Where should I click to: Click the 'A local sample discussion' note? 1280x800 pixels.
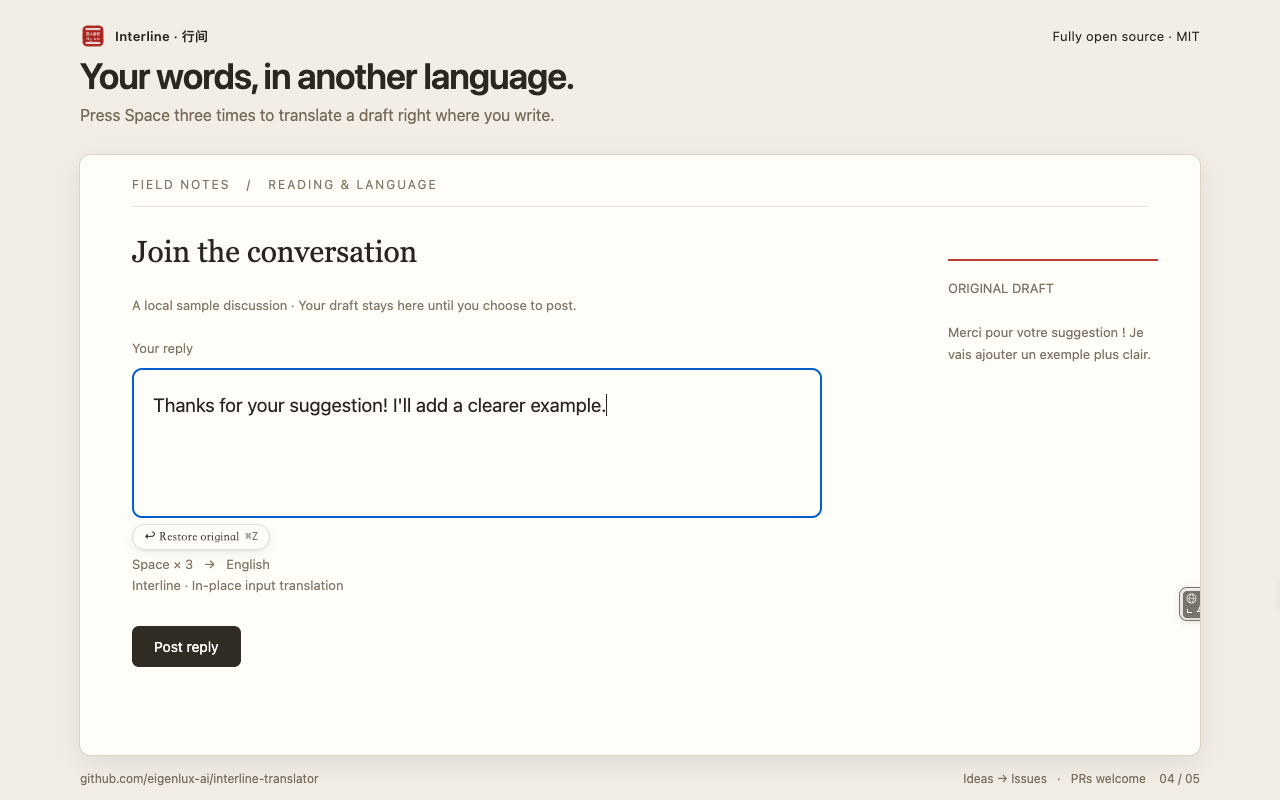click(354, 306)
